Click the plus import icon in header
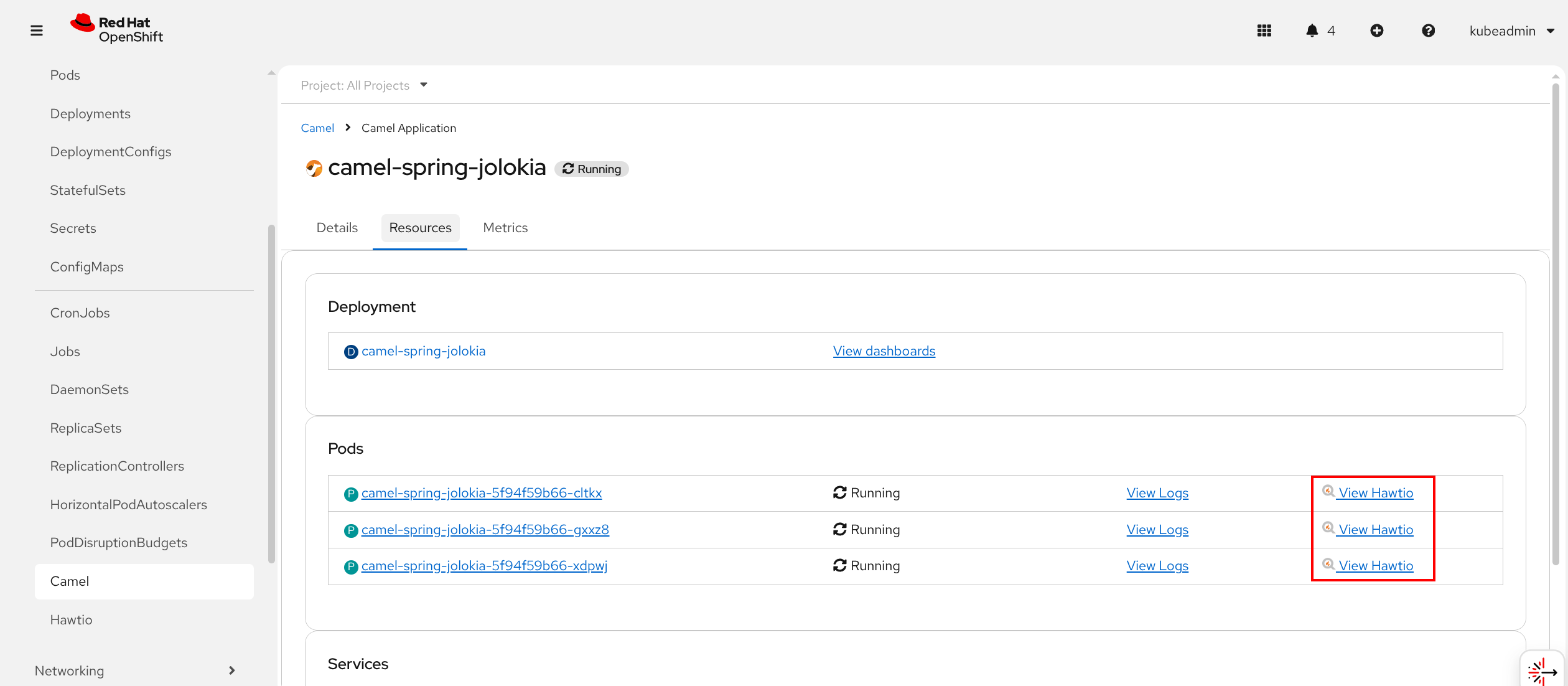 [x=1376, y=31]
